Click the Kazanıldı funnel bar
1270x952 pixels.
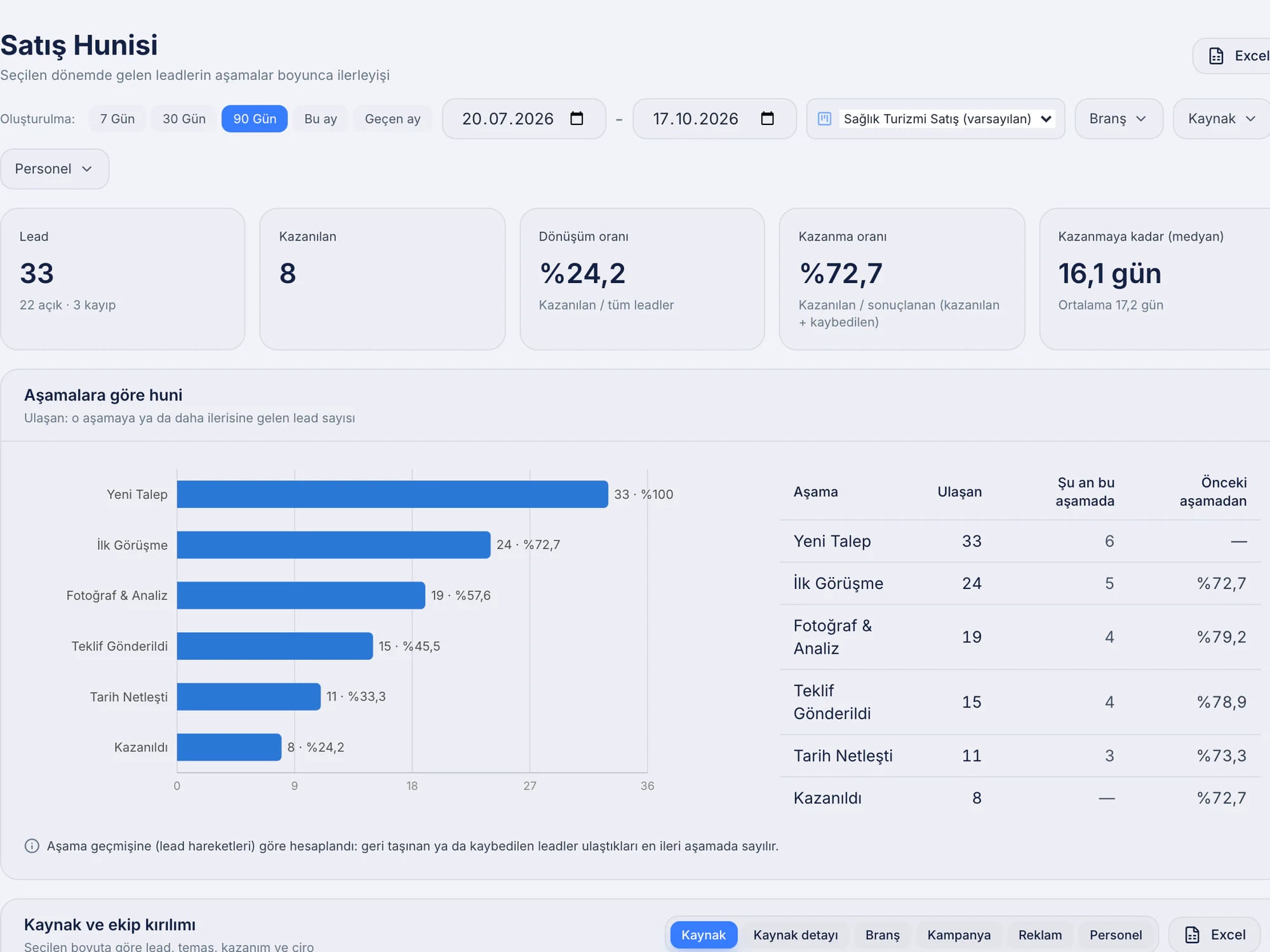(229, 747)
